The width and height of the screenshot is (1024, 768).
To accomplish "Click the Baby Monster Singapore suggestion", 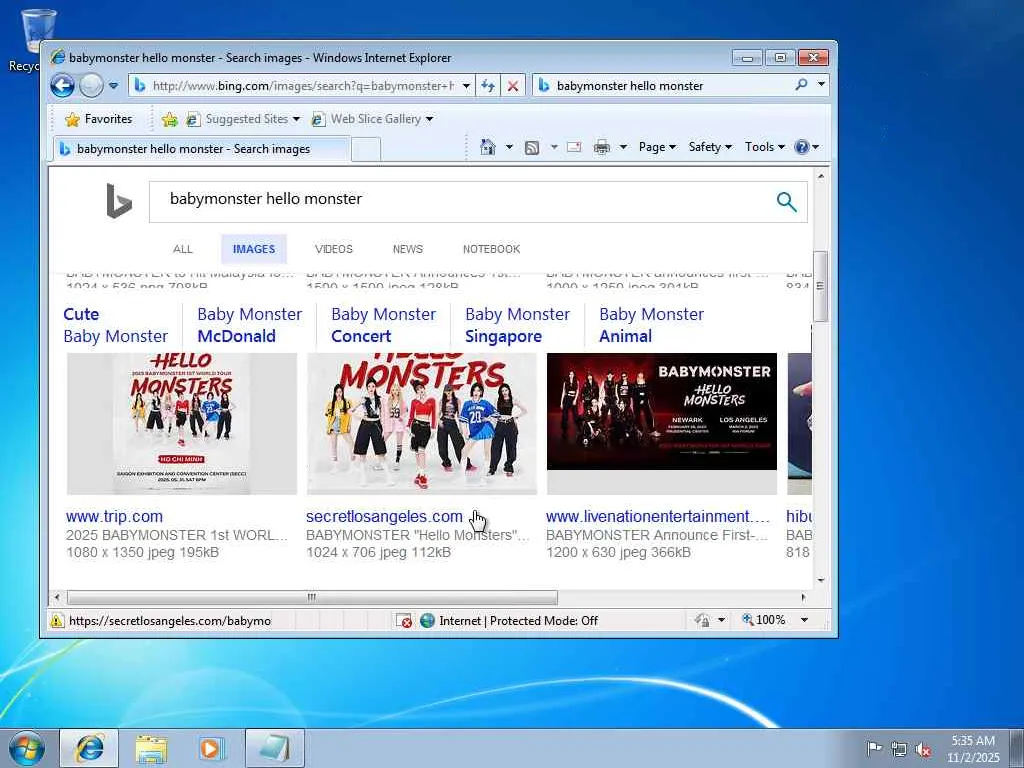I will tap(517, 325).
